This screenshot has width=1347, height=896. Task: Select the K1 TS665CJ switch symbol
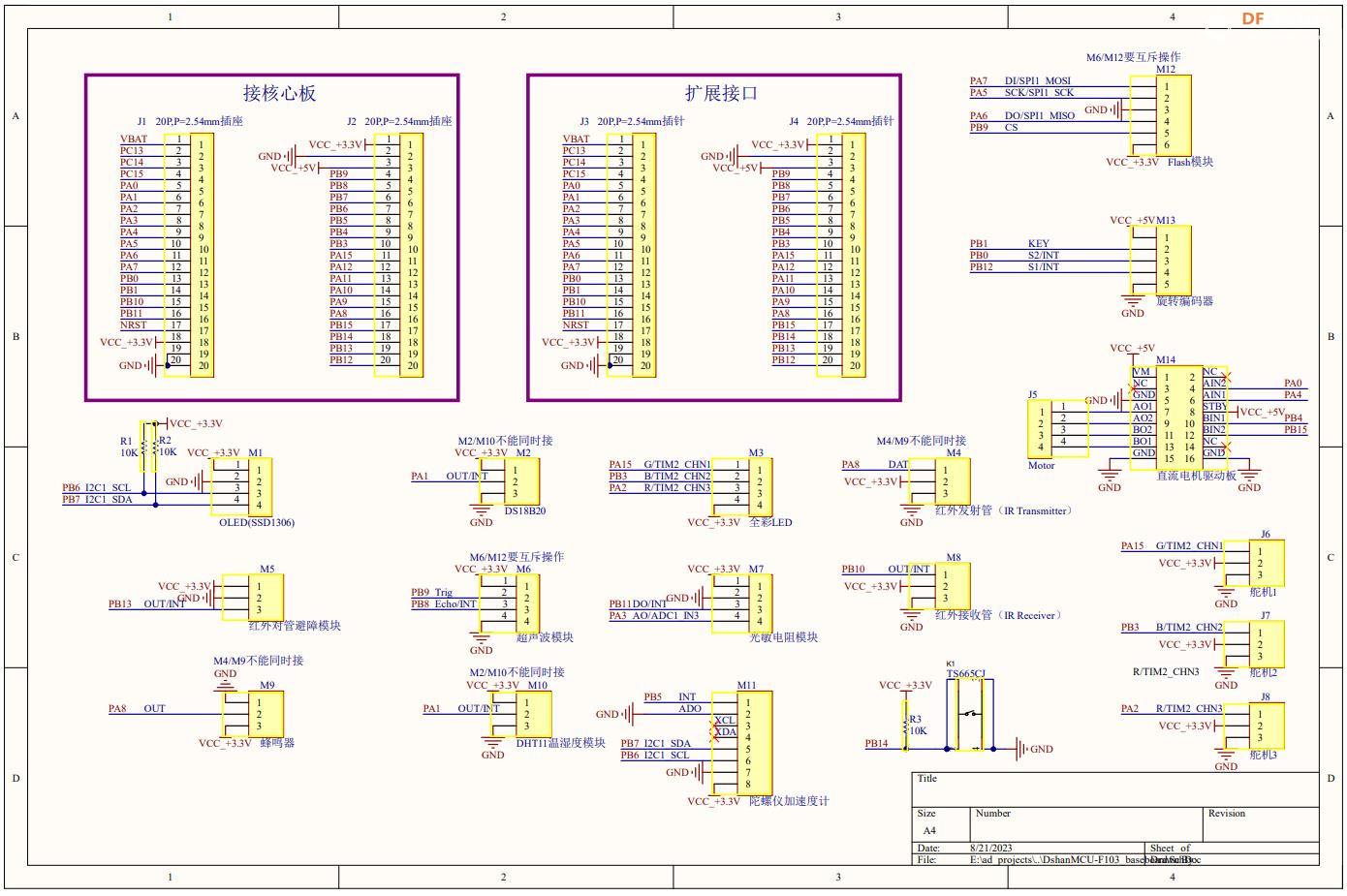coord(969,714)
